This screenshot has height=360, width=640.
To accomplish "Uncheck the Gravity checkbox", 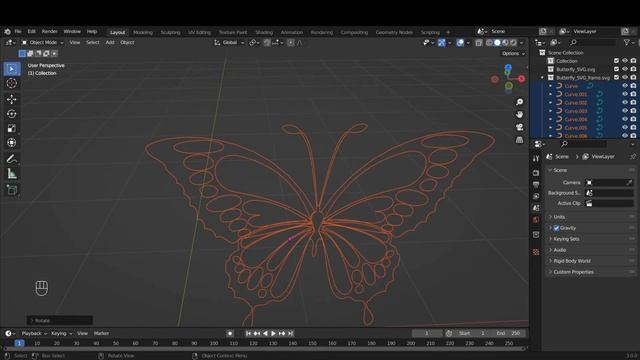I will (556, 228).
